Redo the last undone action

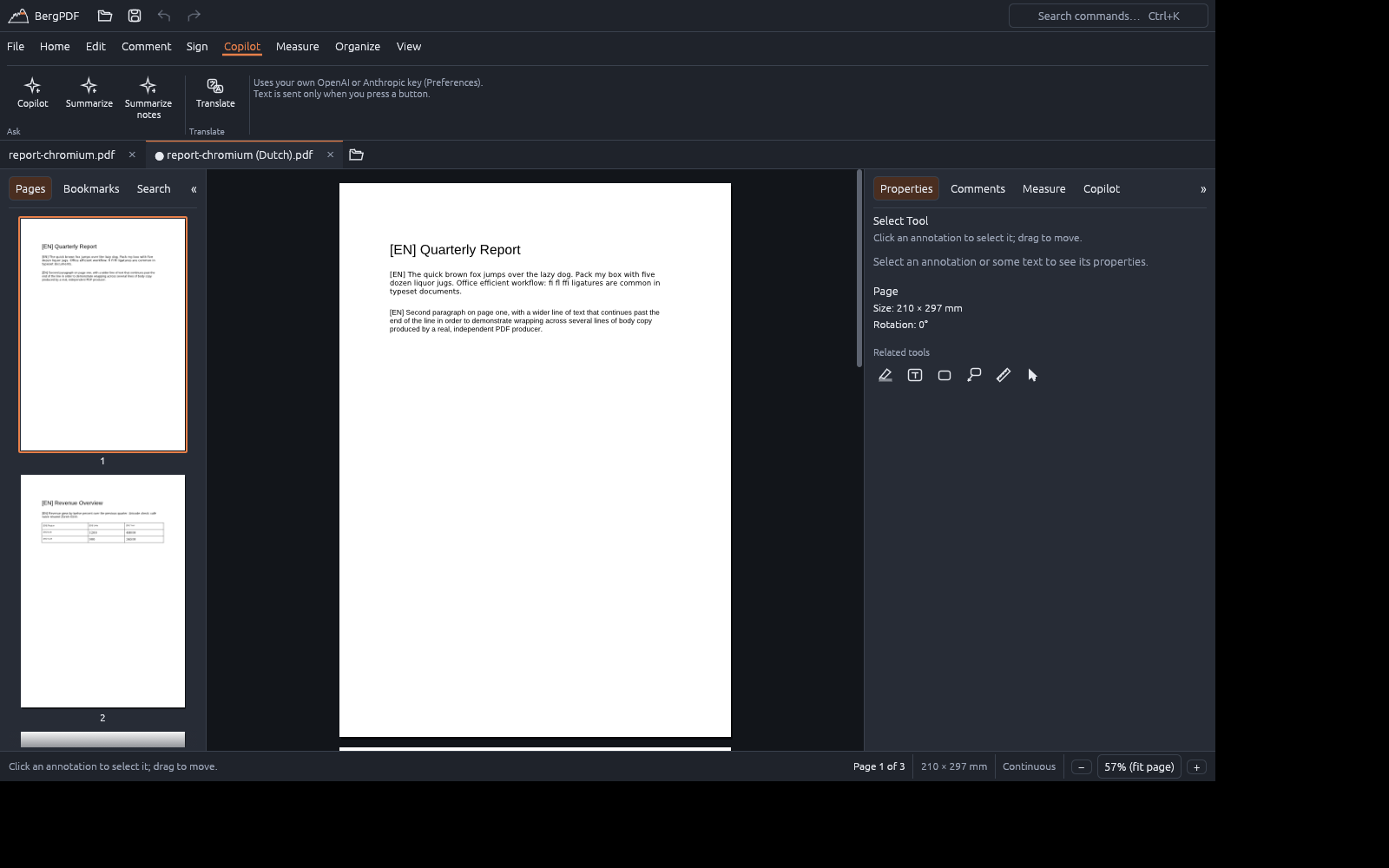(194, 16)
